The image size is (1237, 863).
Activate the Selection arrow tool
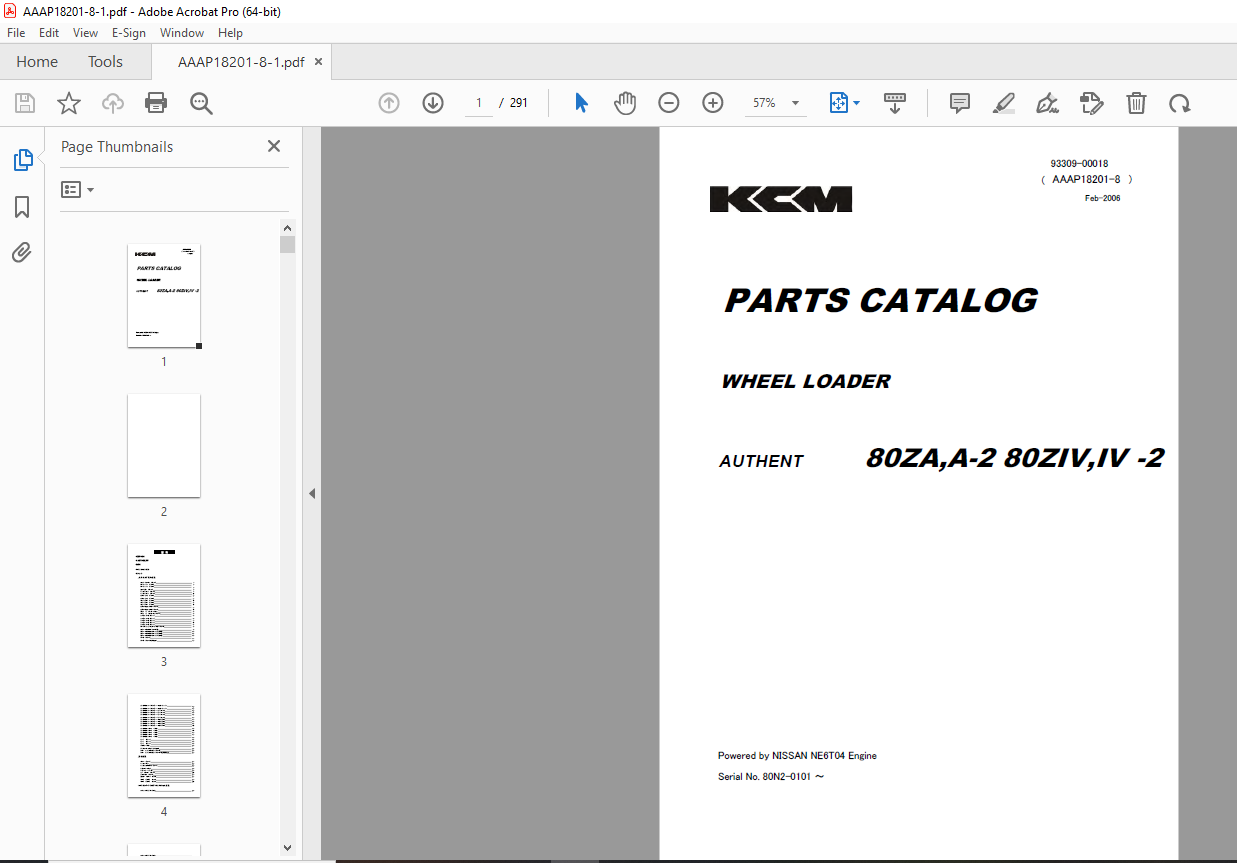[x=581, y=103]
